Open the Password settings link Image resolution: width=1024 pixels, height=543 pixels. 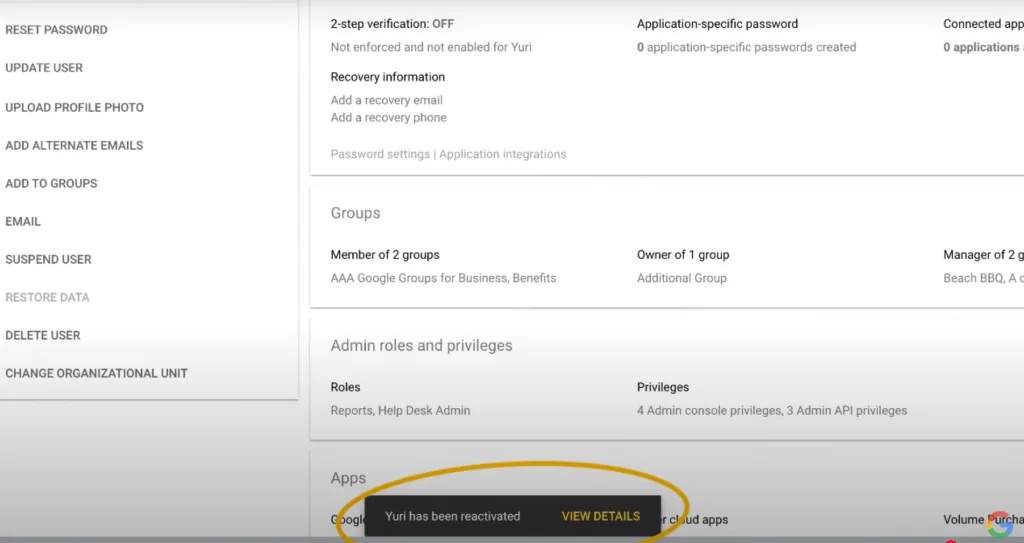(380, 154)
